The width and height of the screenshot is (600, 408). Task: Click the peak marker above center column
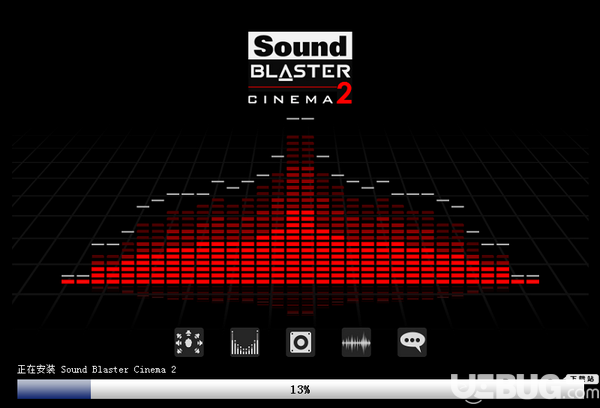click(300, 118)
